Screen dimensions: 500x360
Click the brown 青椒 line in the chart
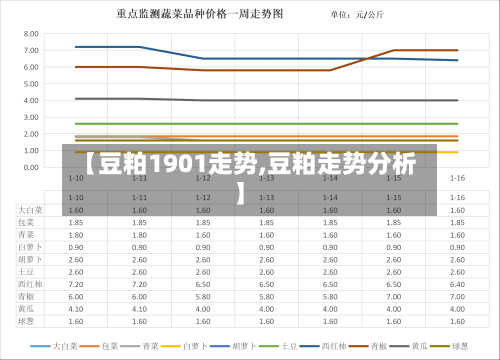(x=267, y=70)
